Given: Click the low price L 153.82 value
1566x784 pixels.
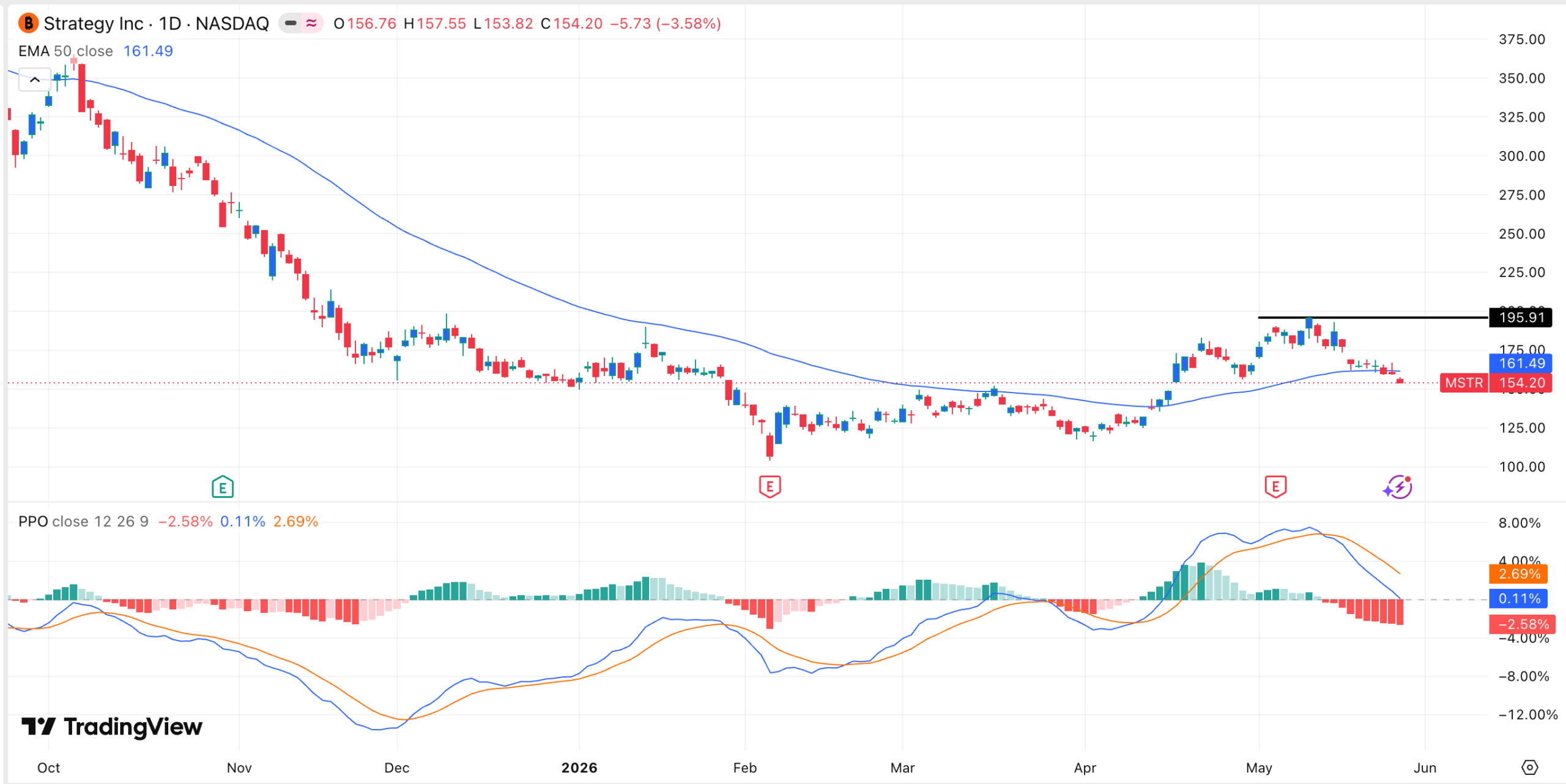Looking at the screenshot, I should coord(503,23).
